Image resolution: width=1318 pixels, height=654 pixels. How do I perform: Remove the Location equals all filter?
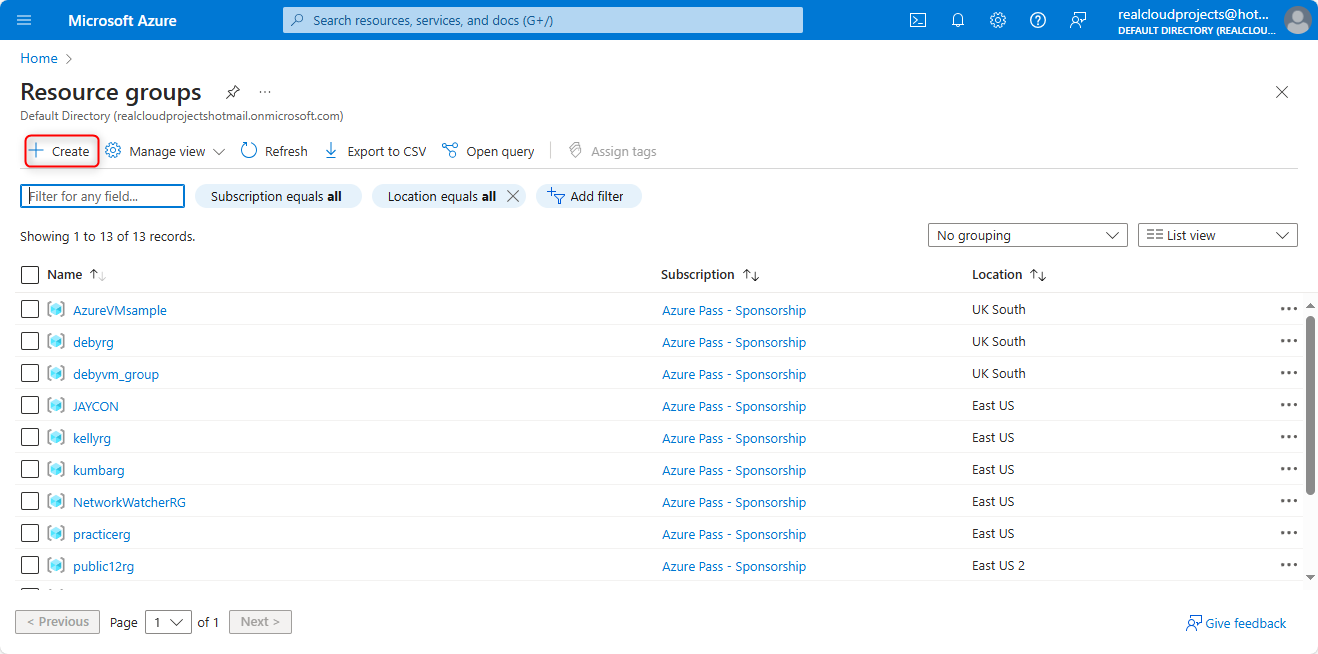tap(513, 196)
